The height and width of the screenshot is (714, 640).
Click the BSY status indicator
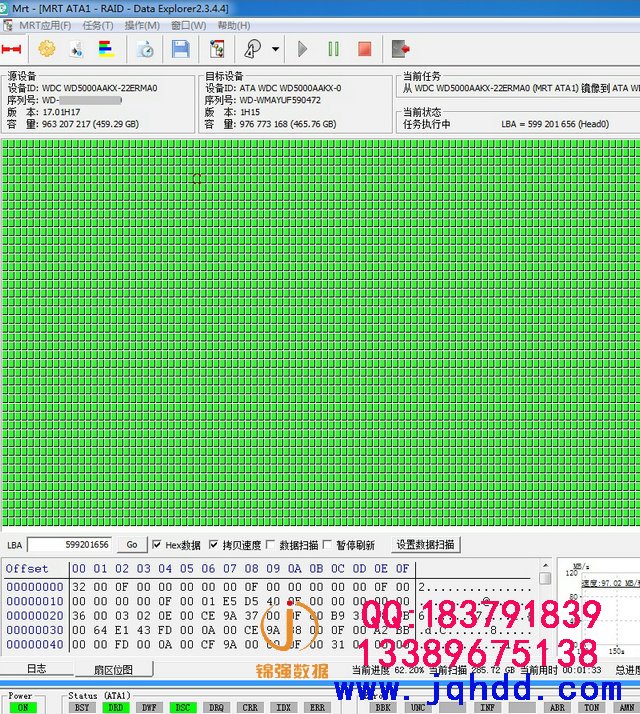pos(82,708)
